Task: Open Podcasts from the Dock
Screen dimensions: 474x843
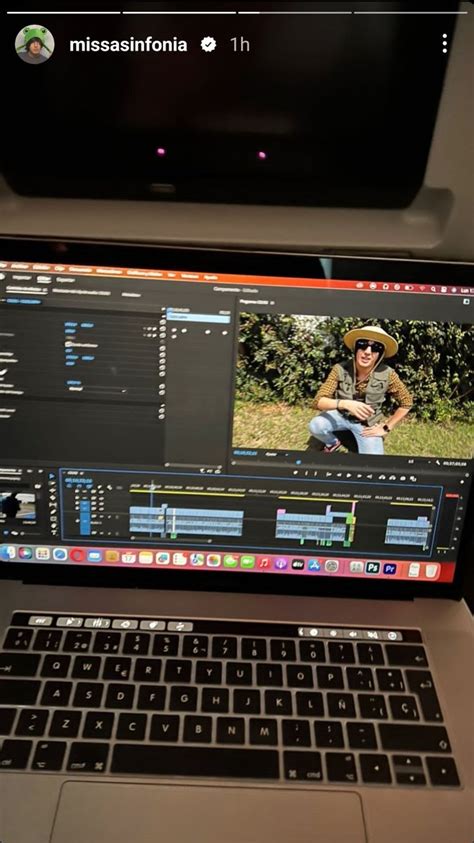Action: click(x=280, y=564)
